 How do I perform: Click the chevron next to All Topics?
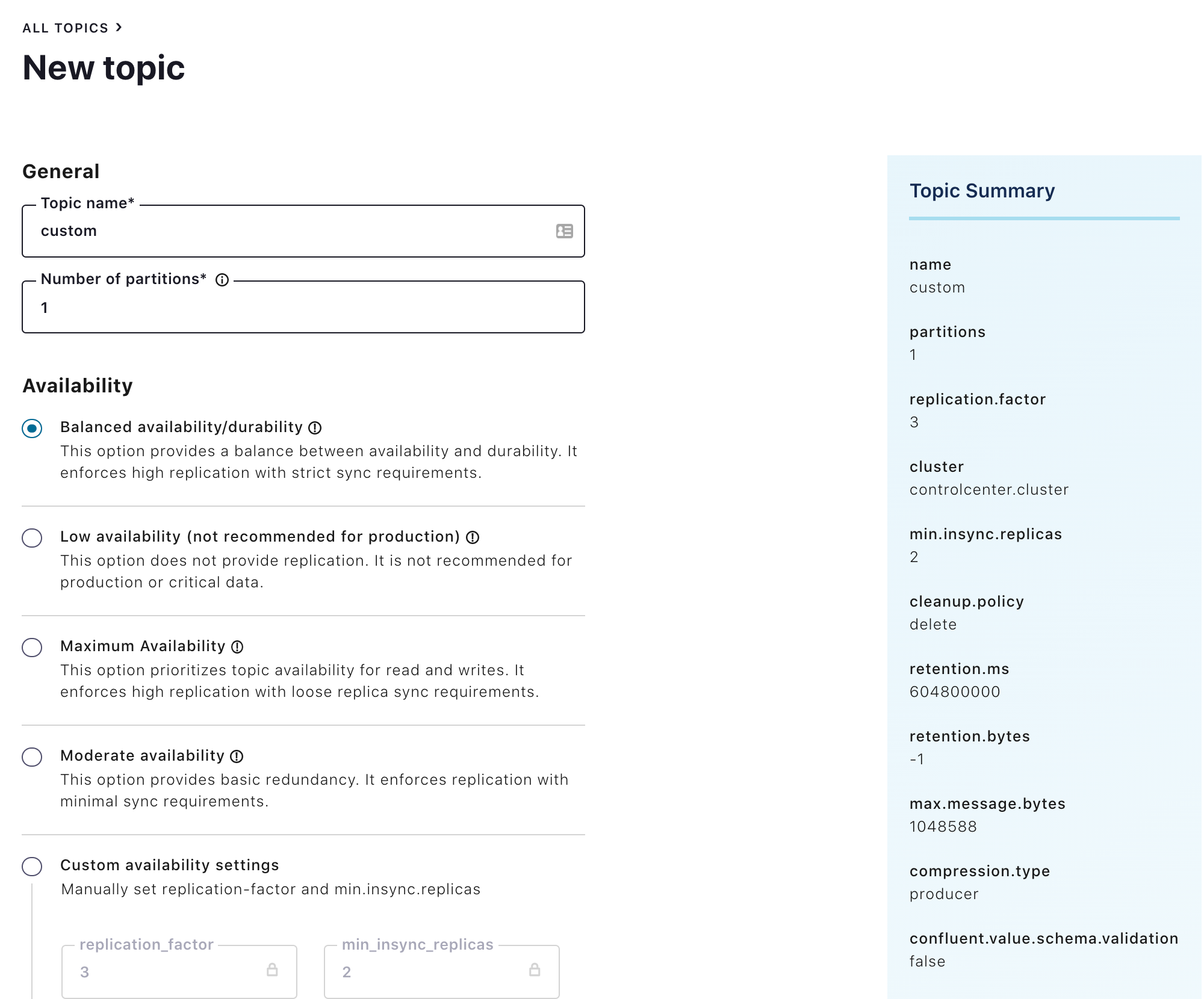(119, 28)
